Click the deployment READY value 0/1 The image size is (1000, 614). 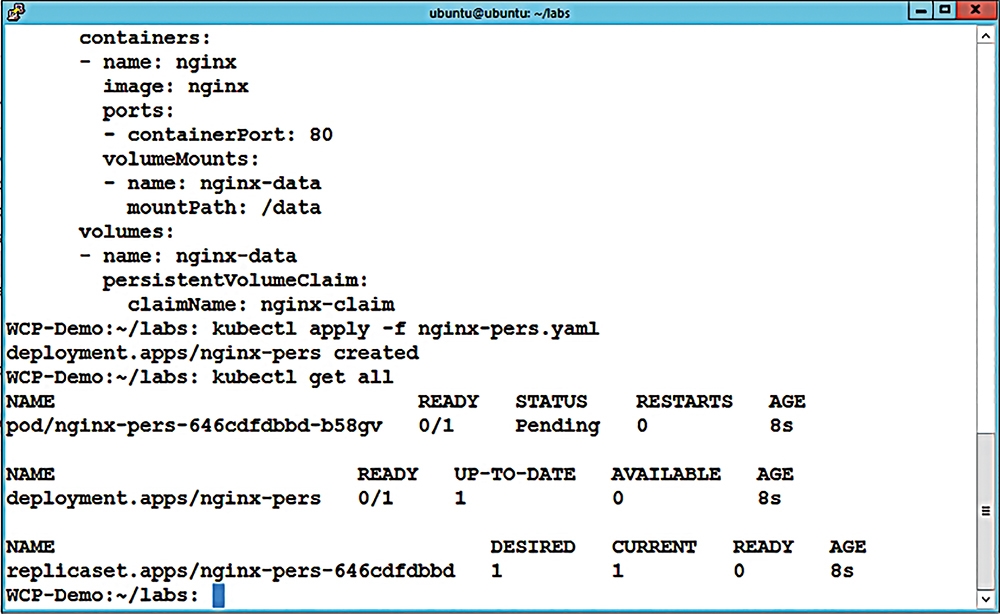(x=376, y=499)
